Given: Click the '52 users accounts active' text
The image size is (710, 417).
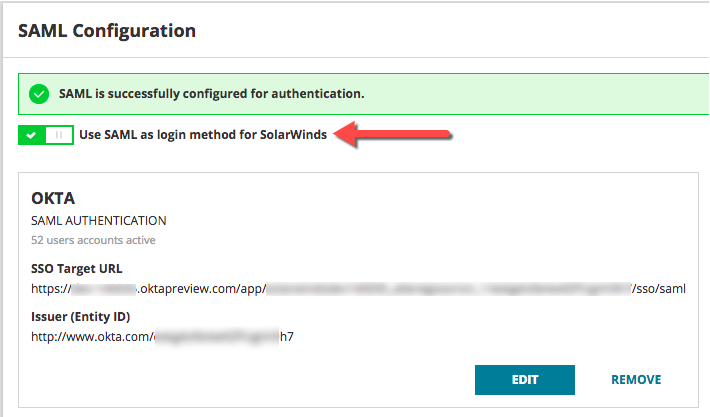Looking at the screenshot, I should [94, 240].
